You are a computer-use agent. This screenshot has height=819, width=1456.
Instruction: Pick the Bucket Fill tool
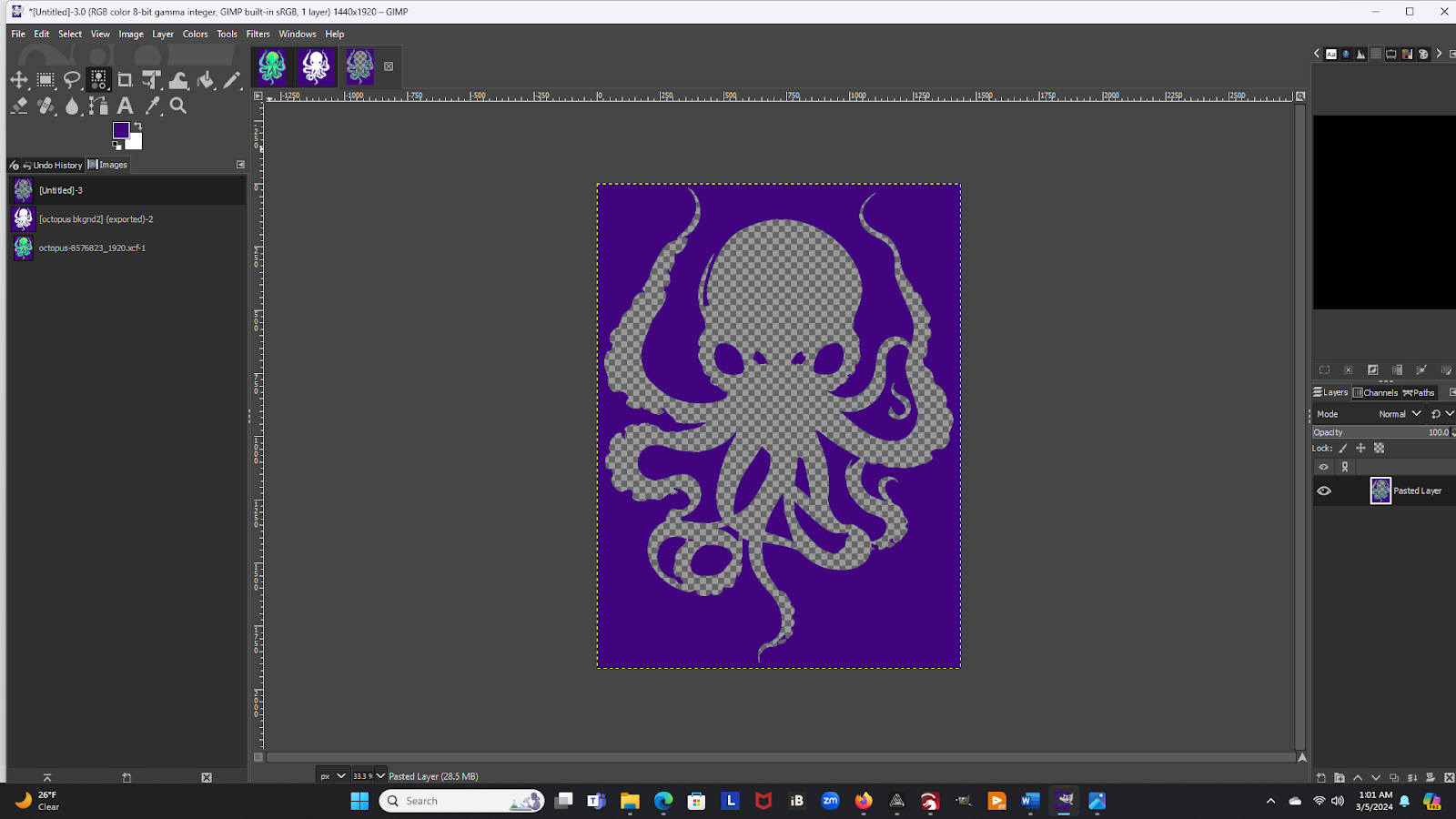click(x=206, y=80)
